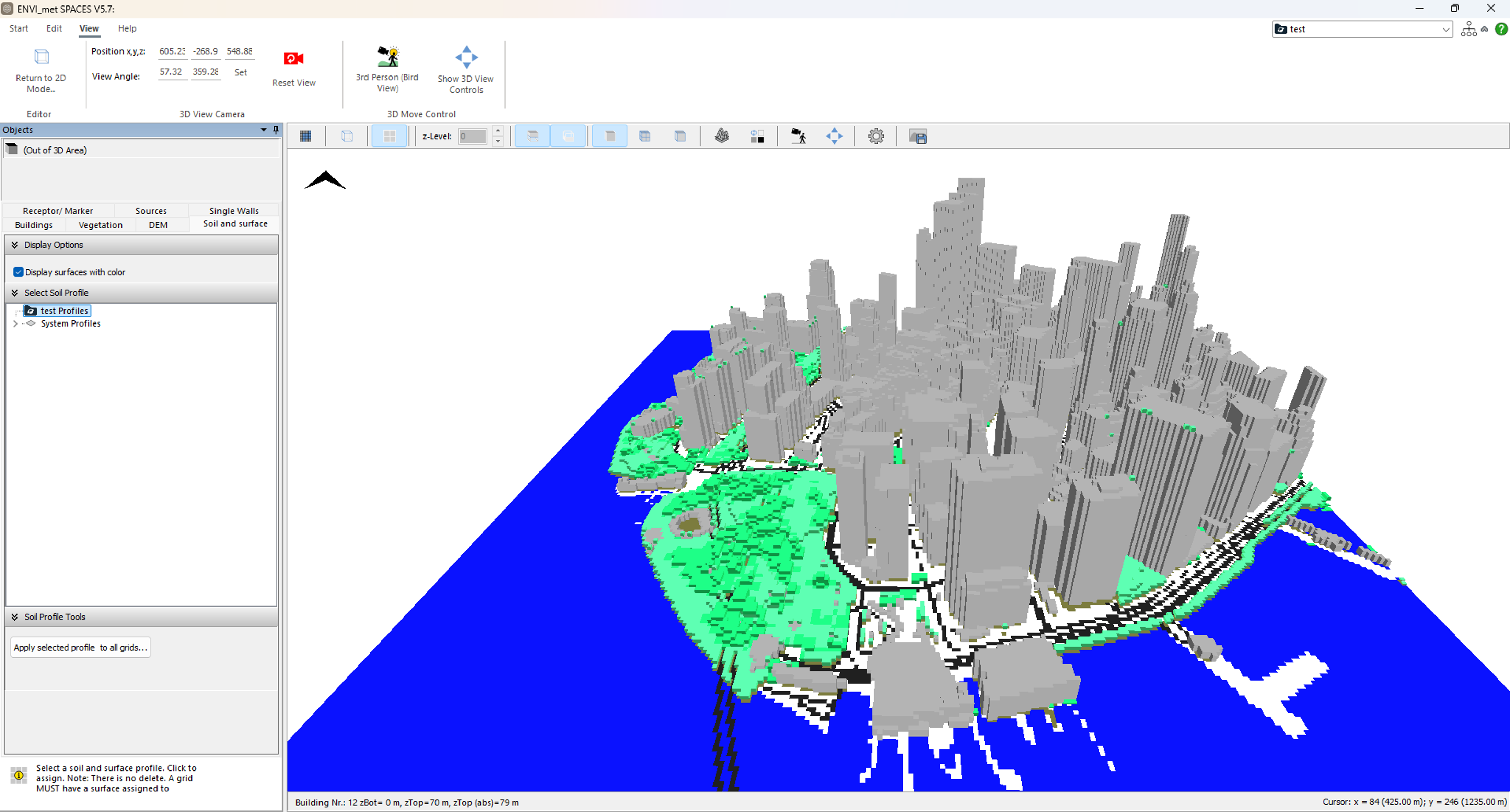Open the 3rd person camera icon in toolbar
This screenshot has width=1510, height=812.
click(799, 136)
